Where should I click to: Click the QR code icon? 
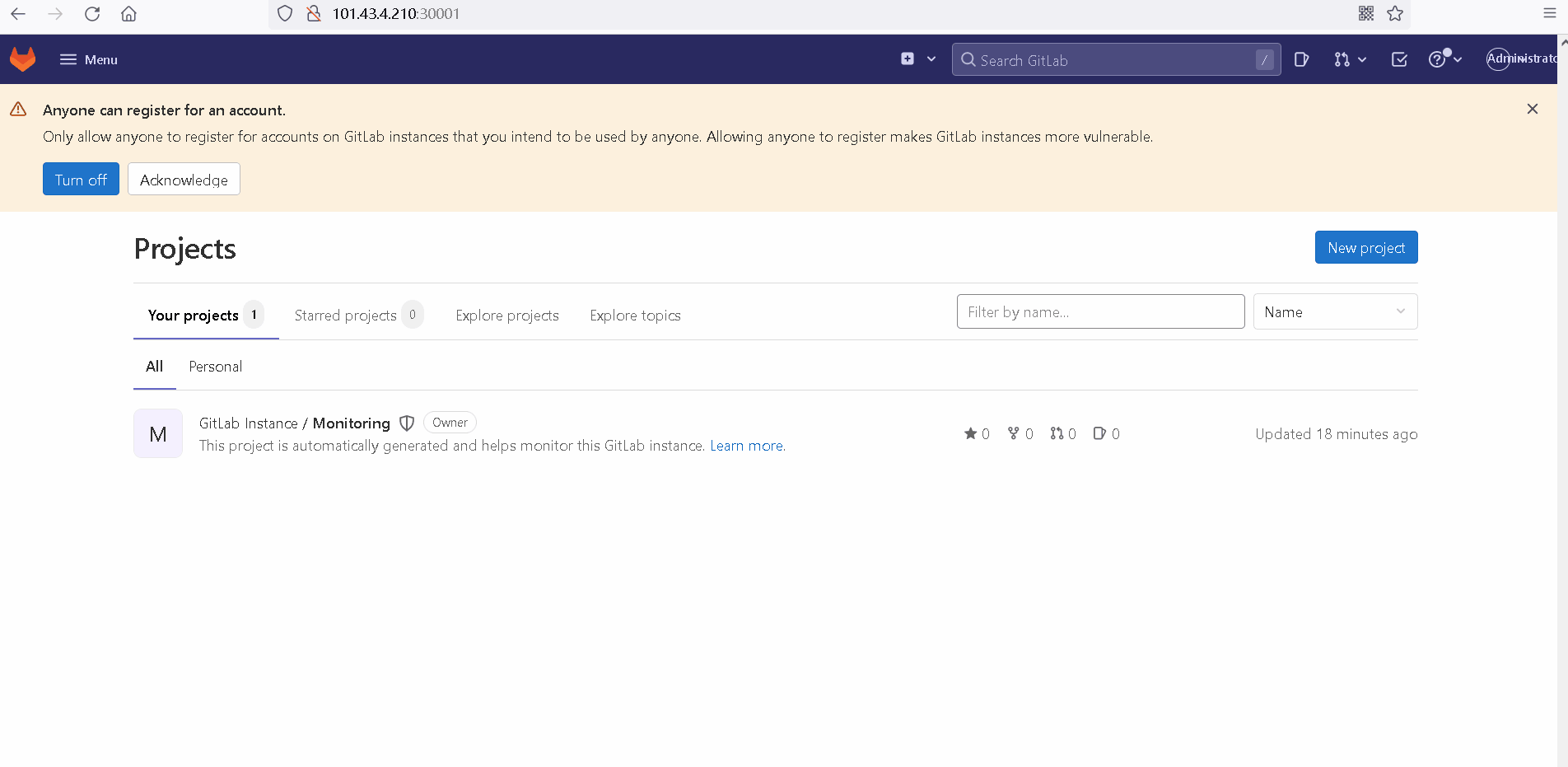tap(1366, 13)
